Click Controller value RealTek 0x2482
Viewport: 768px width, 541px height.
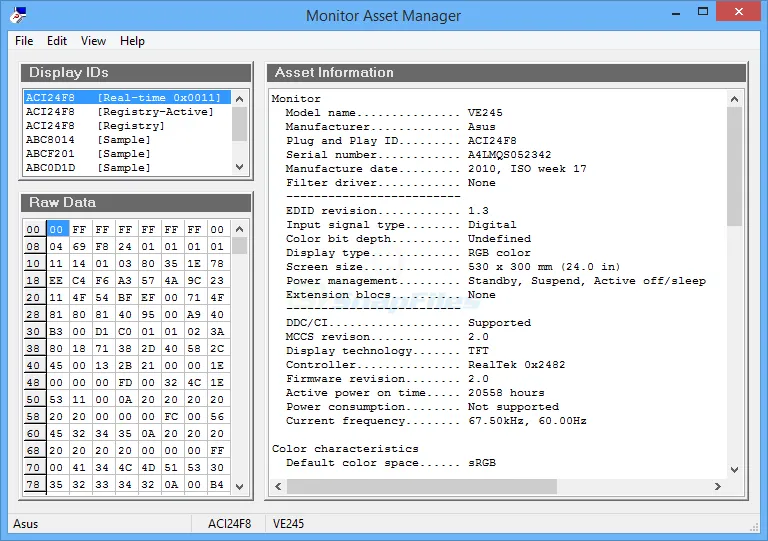(x=517, y=365)
